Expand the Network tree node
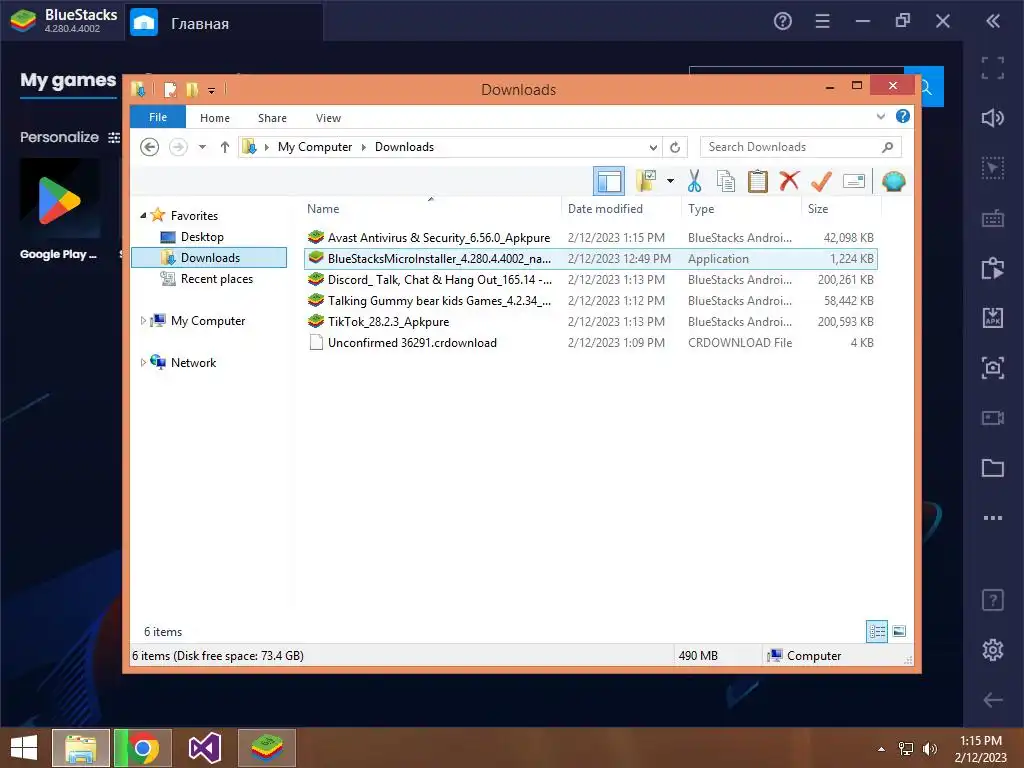1024x768 pixels. (143, 362)
